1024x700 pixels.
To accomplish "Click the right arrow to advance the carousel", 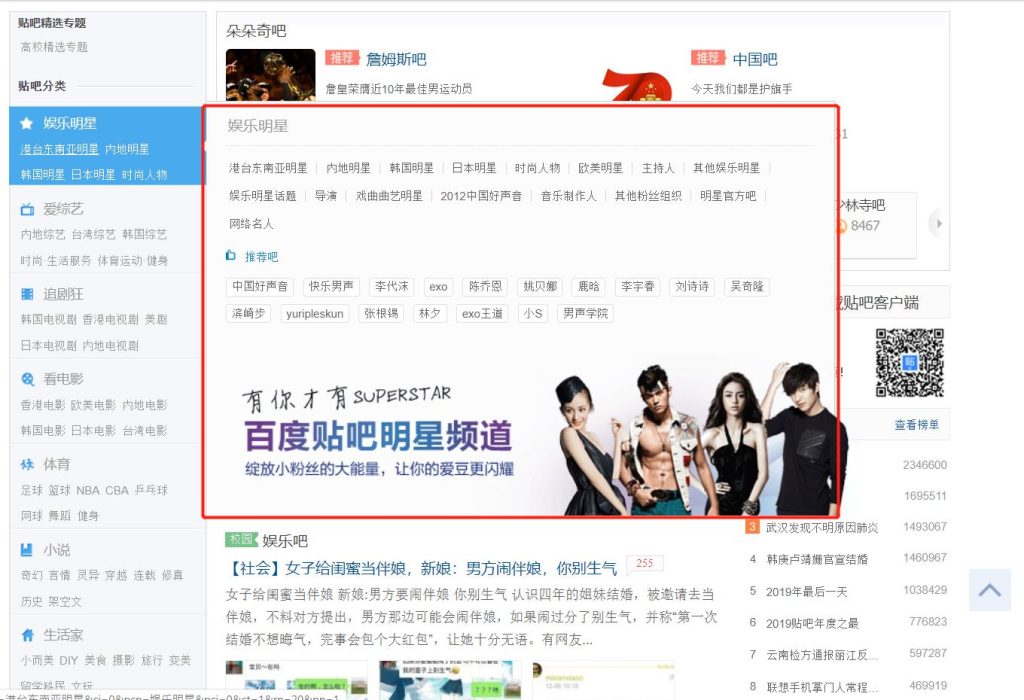I will [x=937, y=225].
